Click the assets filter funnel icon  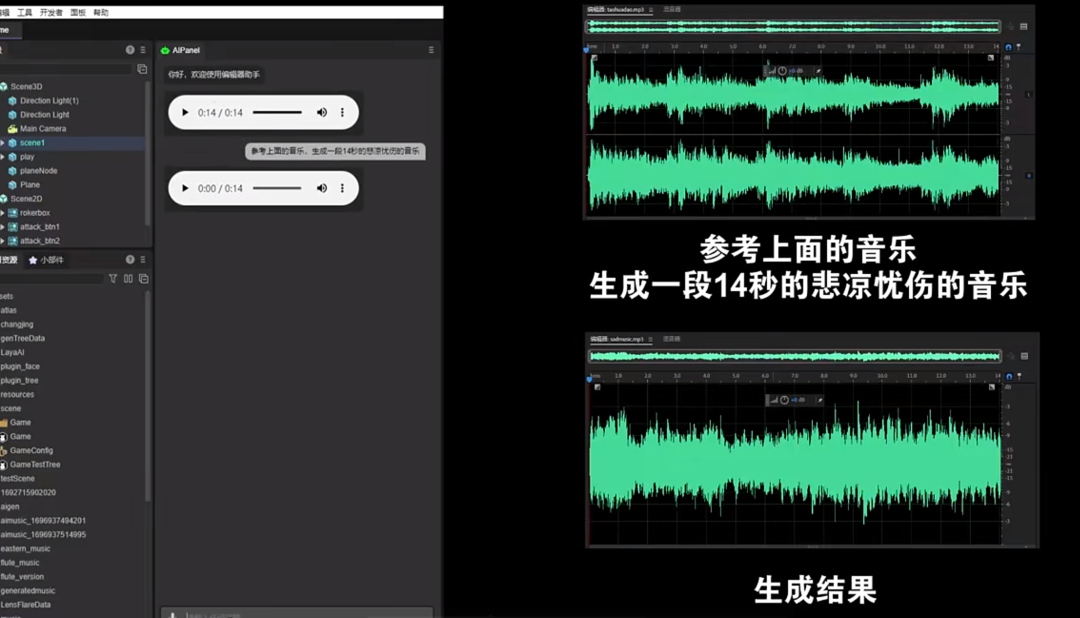[x=113, y=278]
